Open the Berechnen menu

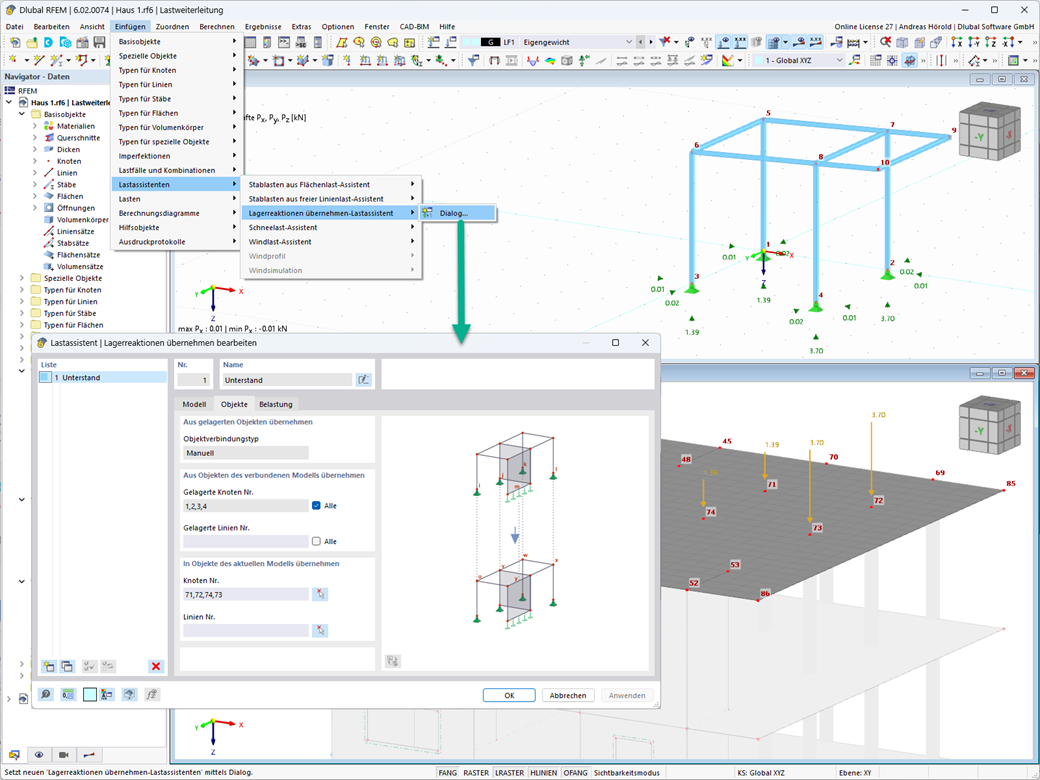tap(217, 27)
